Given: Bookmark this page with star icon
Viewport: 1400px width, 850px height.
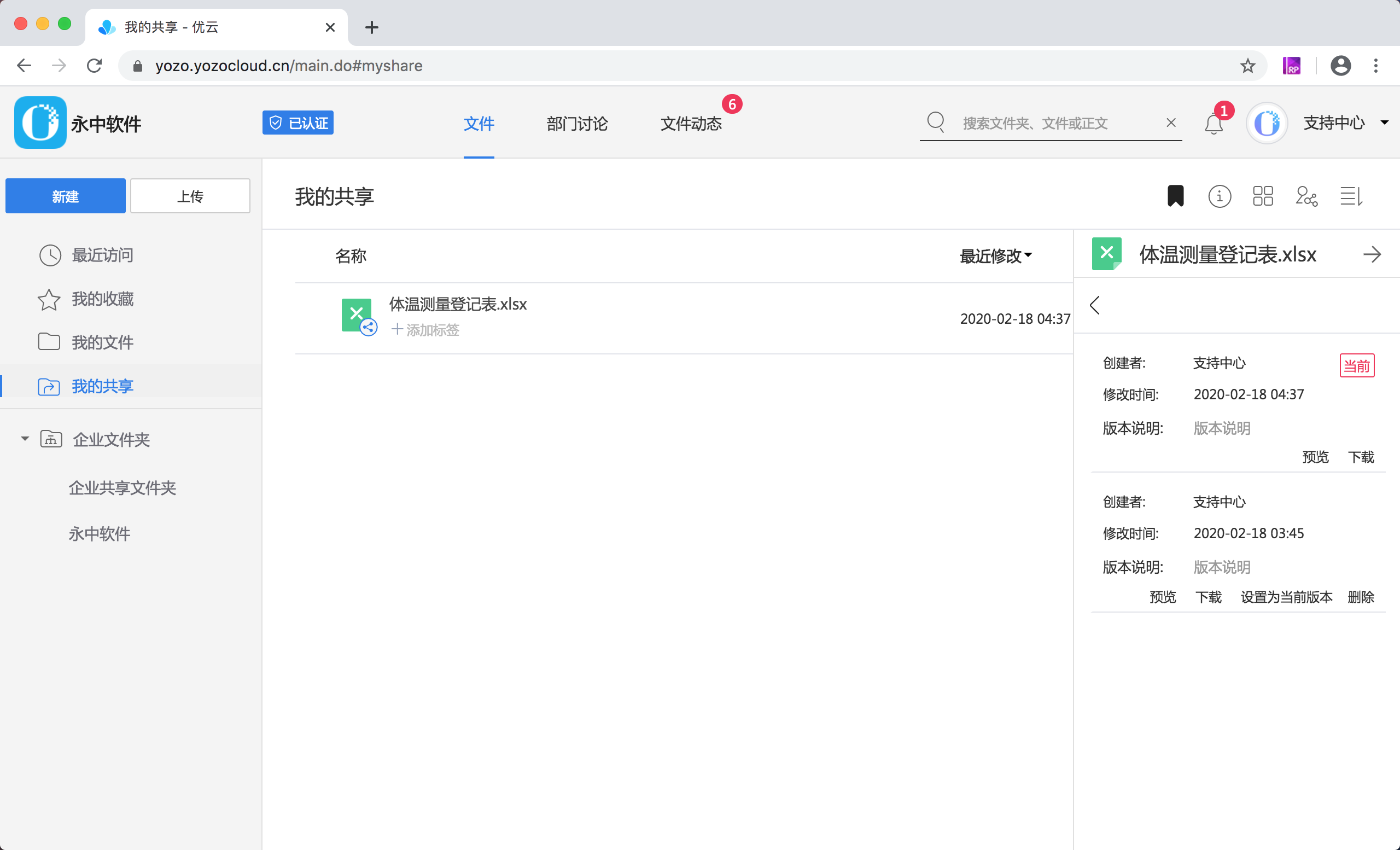Looking at the screenshot, I should pyautogui.click(x=1247, y=66).
